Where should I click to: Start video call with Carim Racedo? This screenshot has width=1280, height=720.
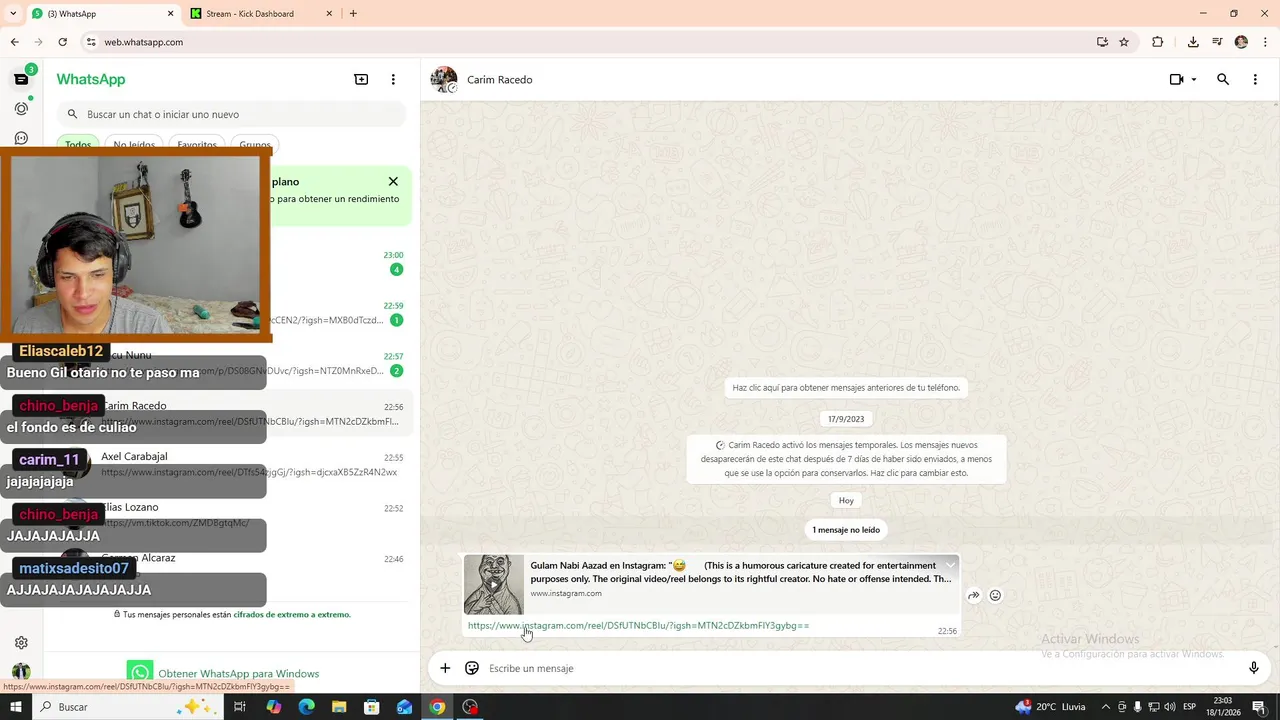1176,79
